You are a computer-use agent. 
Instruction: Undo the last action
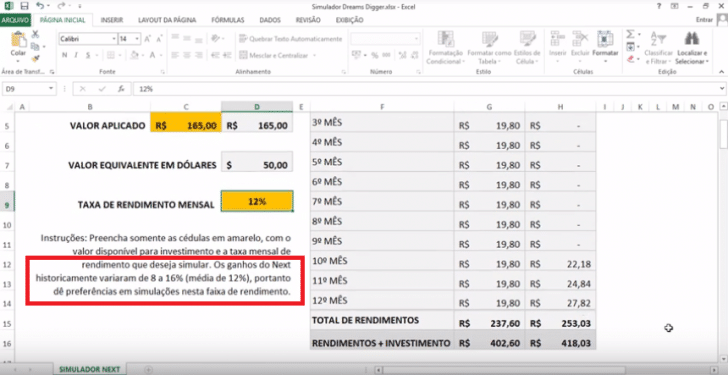39,6
